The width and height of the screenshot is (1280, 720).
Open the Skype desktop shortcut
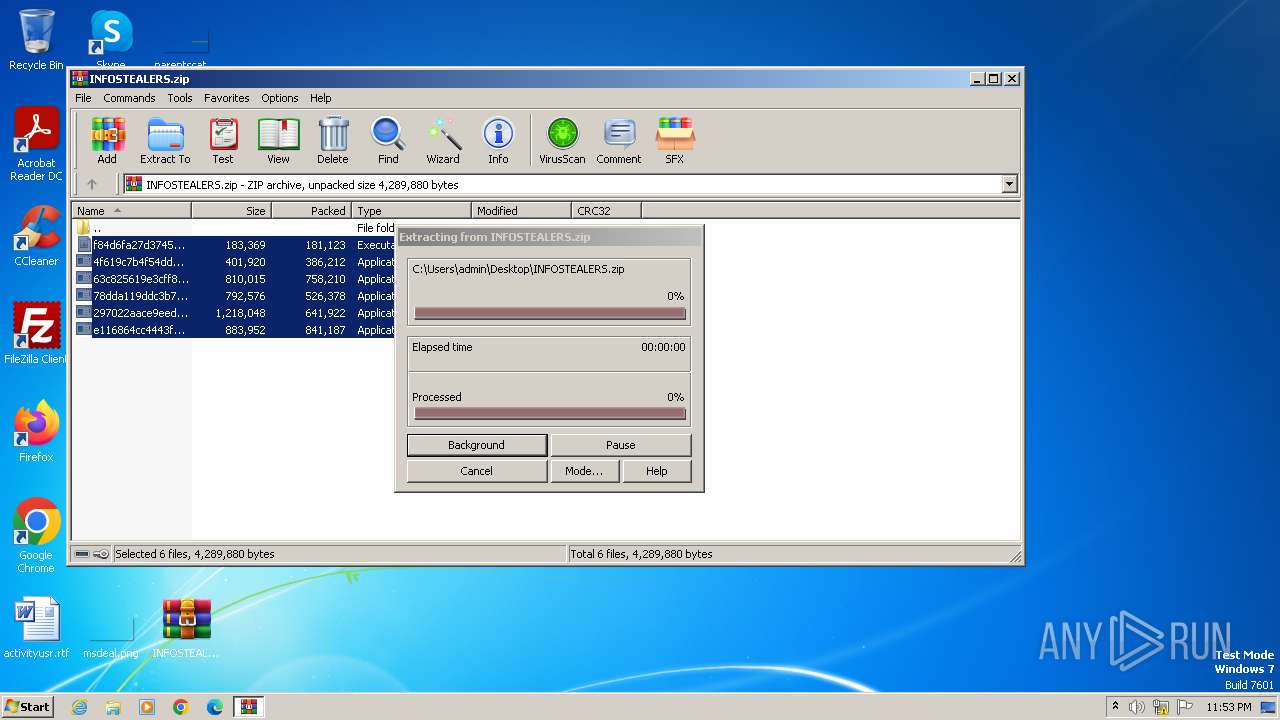pos(110,40)
